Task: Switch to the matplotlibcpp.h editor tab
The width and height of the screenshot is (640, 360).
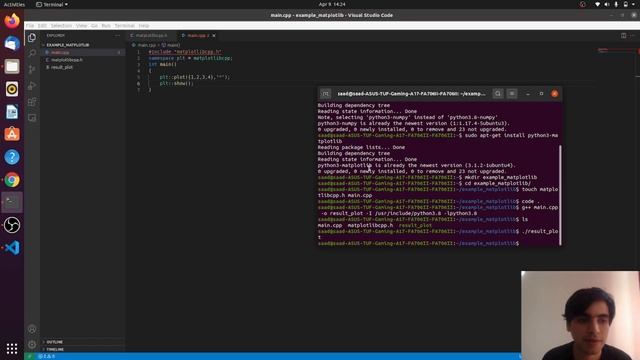Action: coord(151,36)
